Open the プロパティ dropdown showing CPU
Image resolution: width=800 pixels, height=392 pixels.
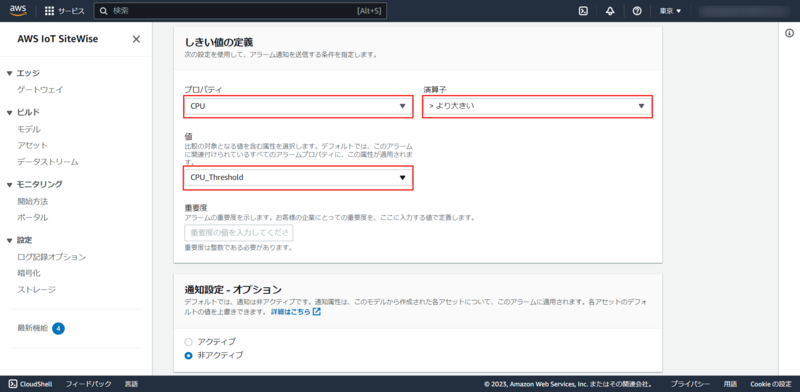tap(298, 106)
